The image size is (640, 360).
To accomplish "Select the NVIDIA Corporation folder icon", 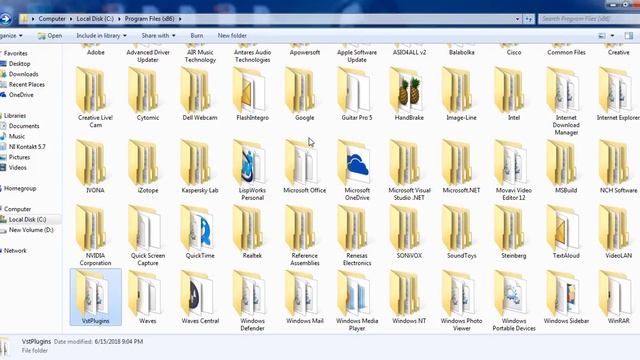I will (93, 229).
